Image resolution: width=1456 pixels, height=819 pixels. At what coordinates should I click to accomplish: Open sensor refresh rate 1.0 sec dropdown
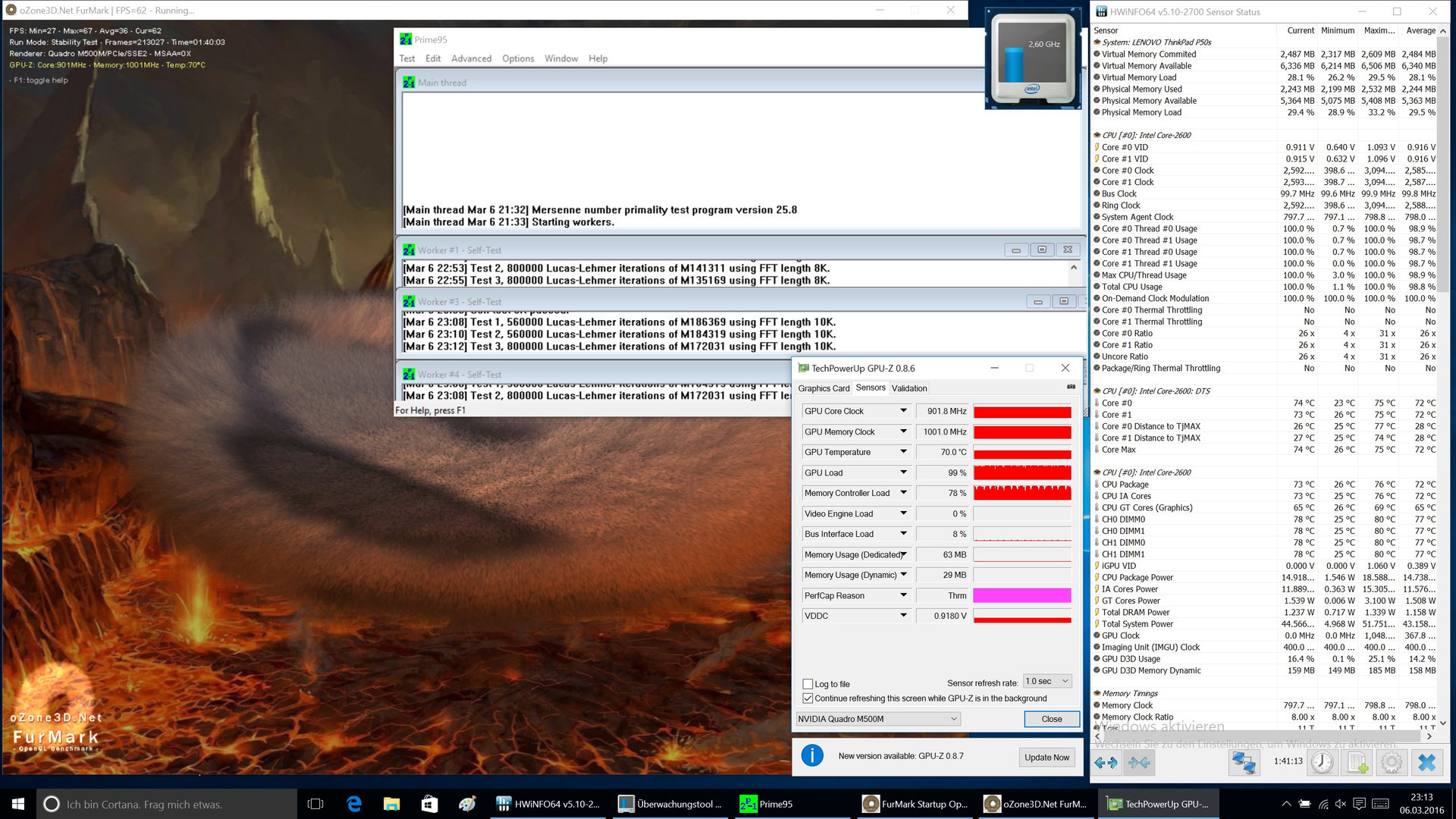coord(1047,681)
